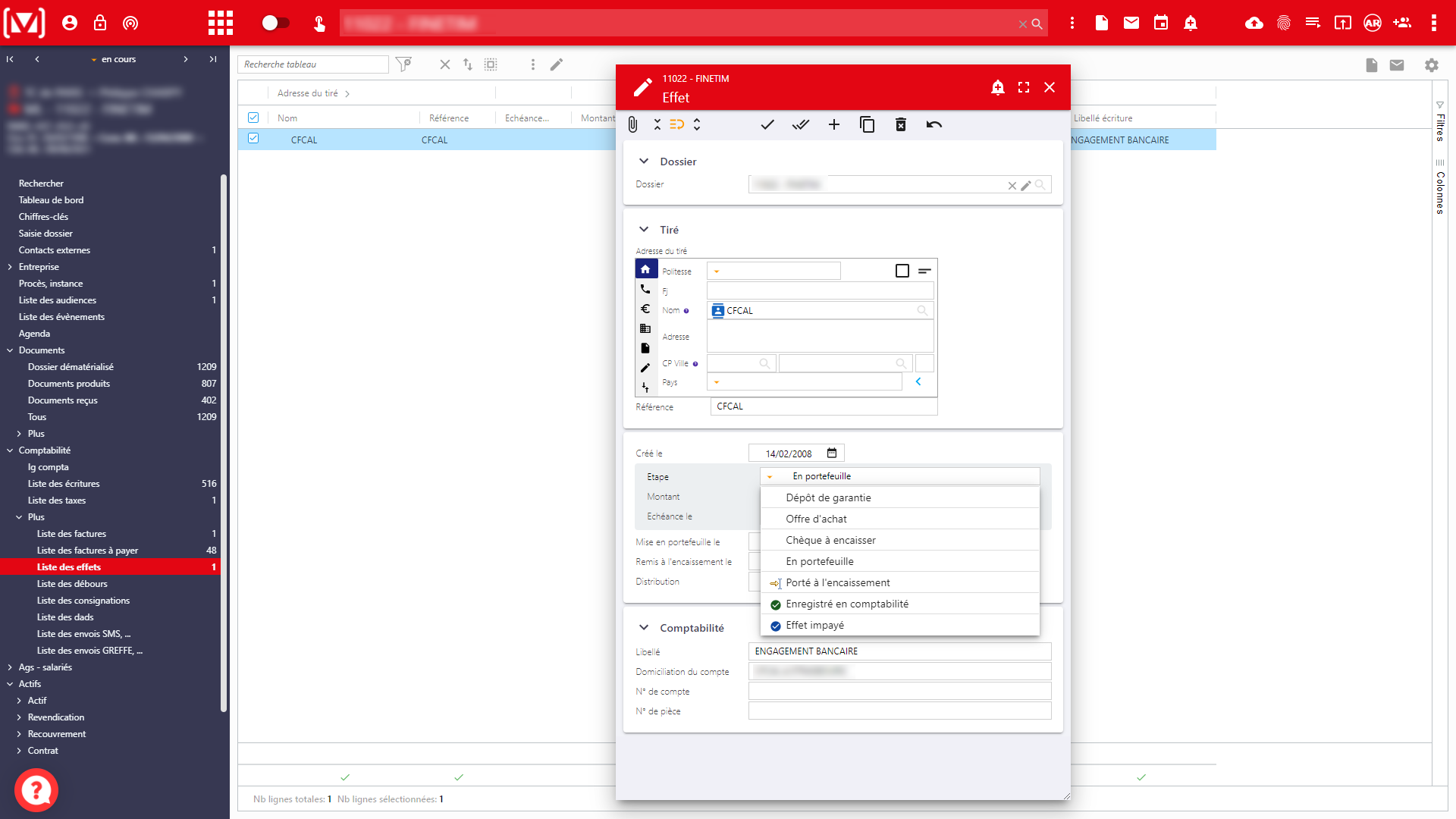Viewport: 1456px width, 819px height.
Task: Click the table edit pencil icon
Action: (x=557, y=64)
